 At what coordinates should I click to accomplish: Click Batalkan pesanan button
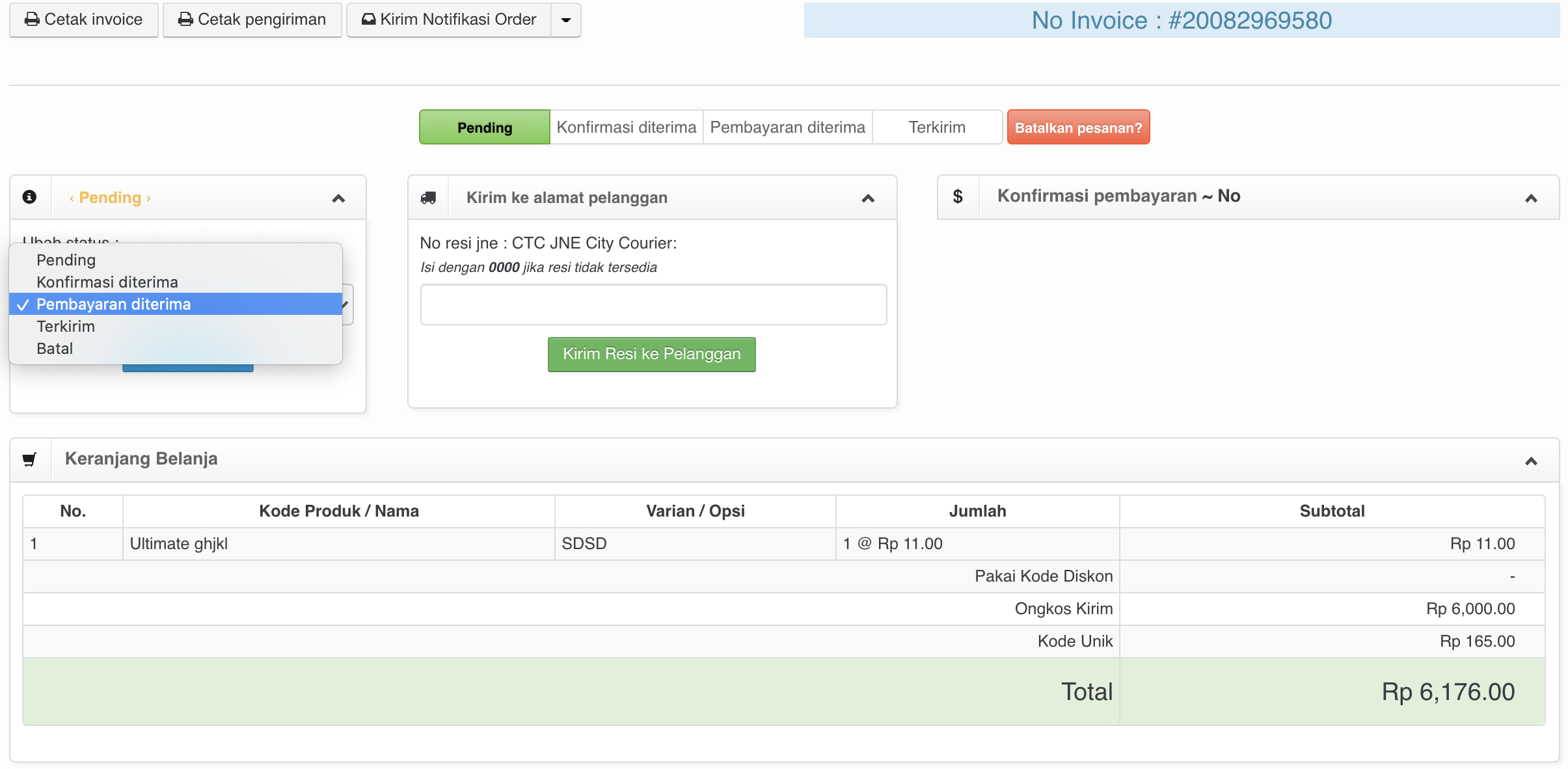click(1078, 128)
